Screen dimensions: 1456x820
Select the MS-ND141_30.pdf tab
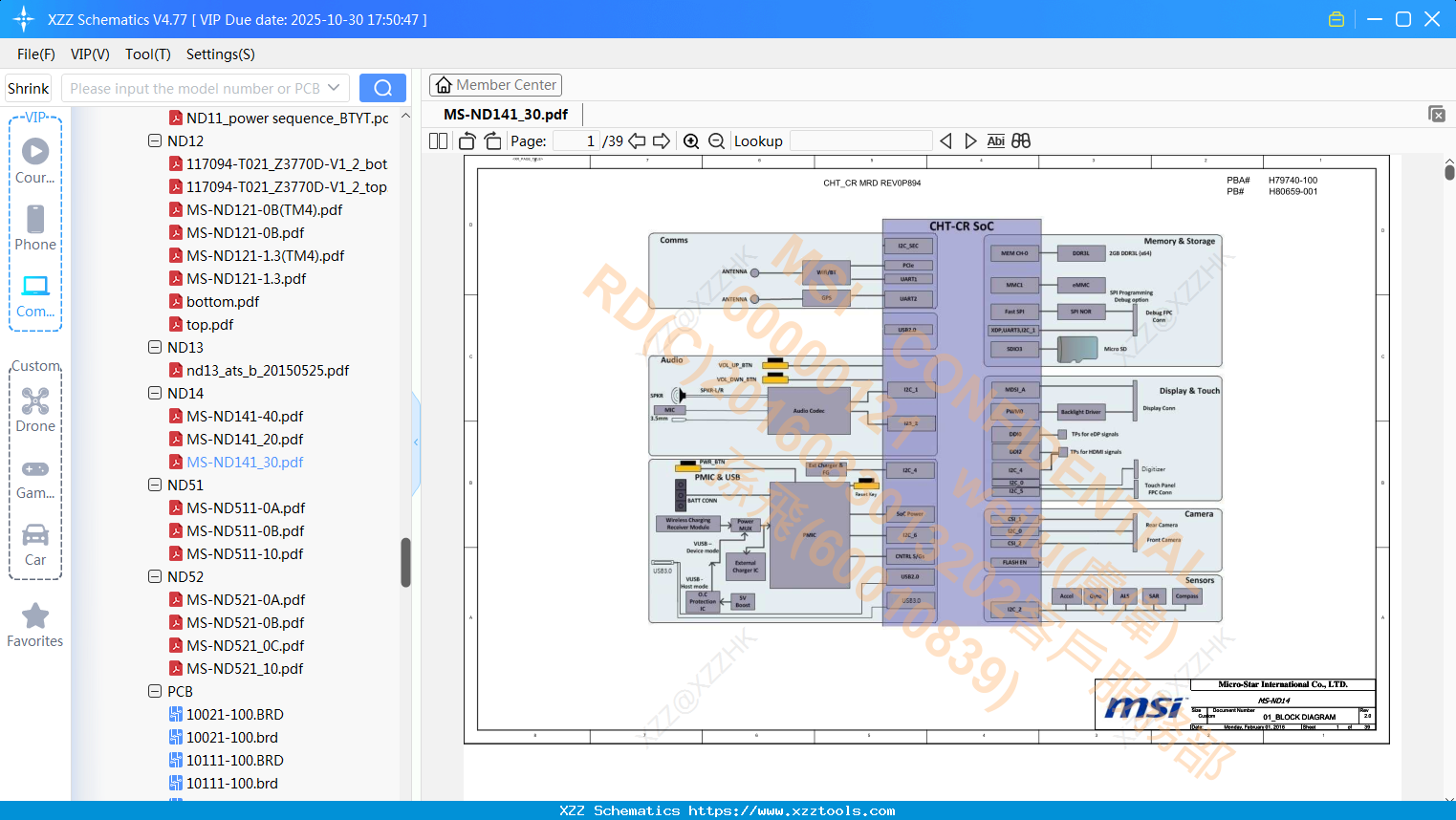pyautogui.click(x=506, y=114)
